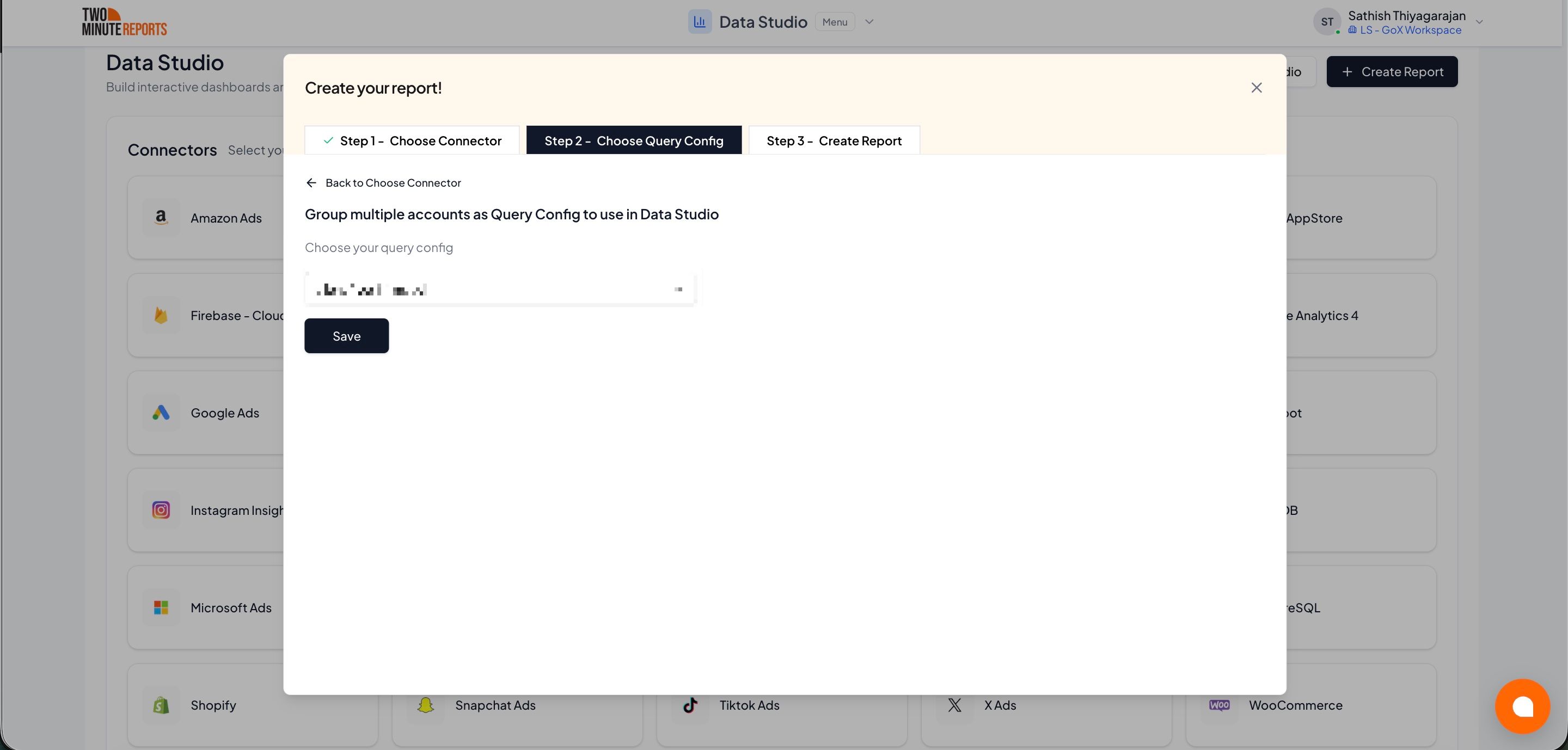Select the WooCommerce connector icon
1568x750 pixels.
point(1219,705)
